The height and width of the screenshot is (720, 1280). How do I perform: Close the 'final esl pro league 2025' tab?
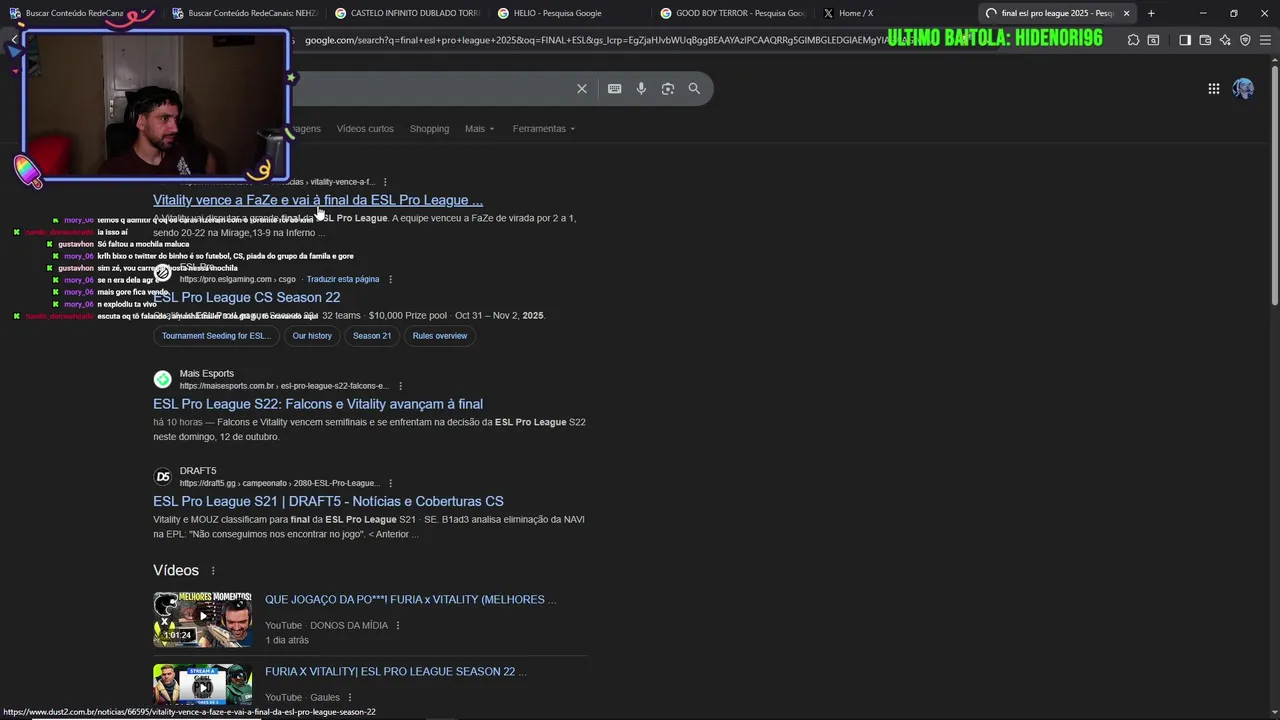[x=1127, y=13]
